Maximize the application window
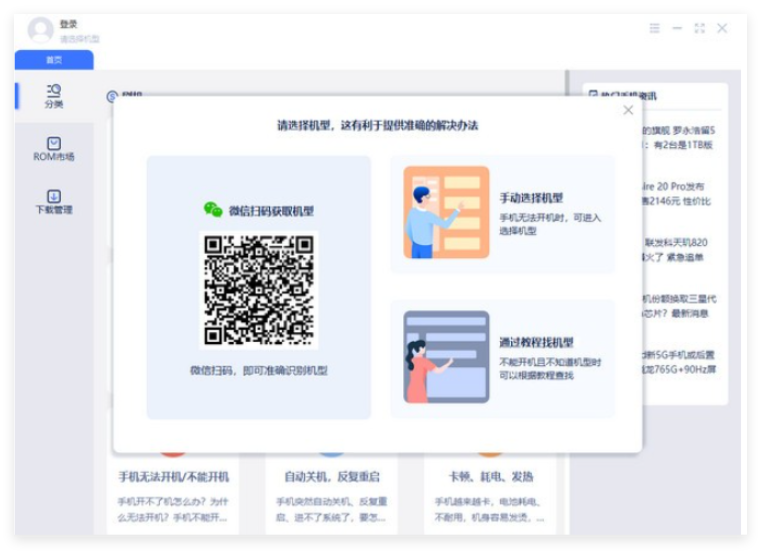The image size is (761, 551). [x=699, y=29]
